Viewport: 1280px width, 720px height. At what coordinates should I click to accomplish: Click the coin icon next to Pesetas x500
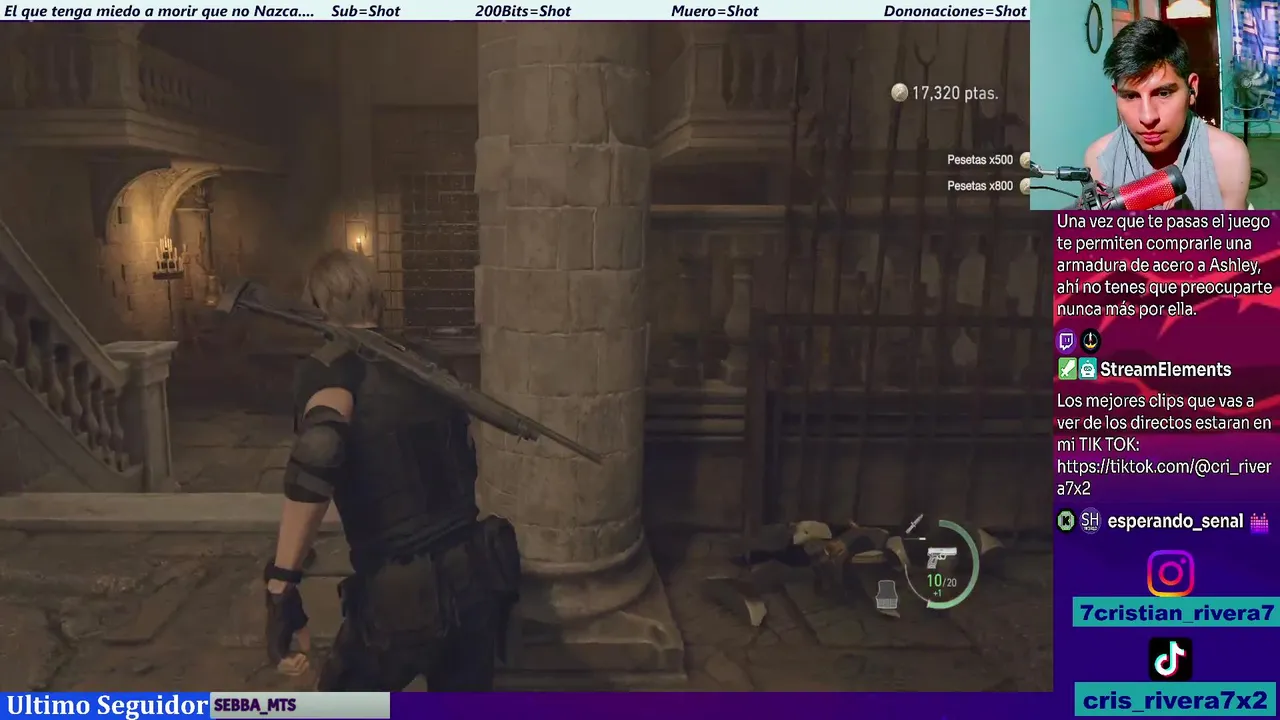(x=1025, y=160)
